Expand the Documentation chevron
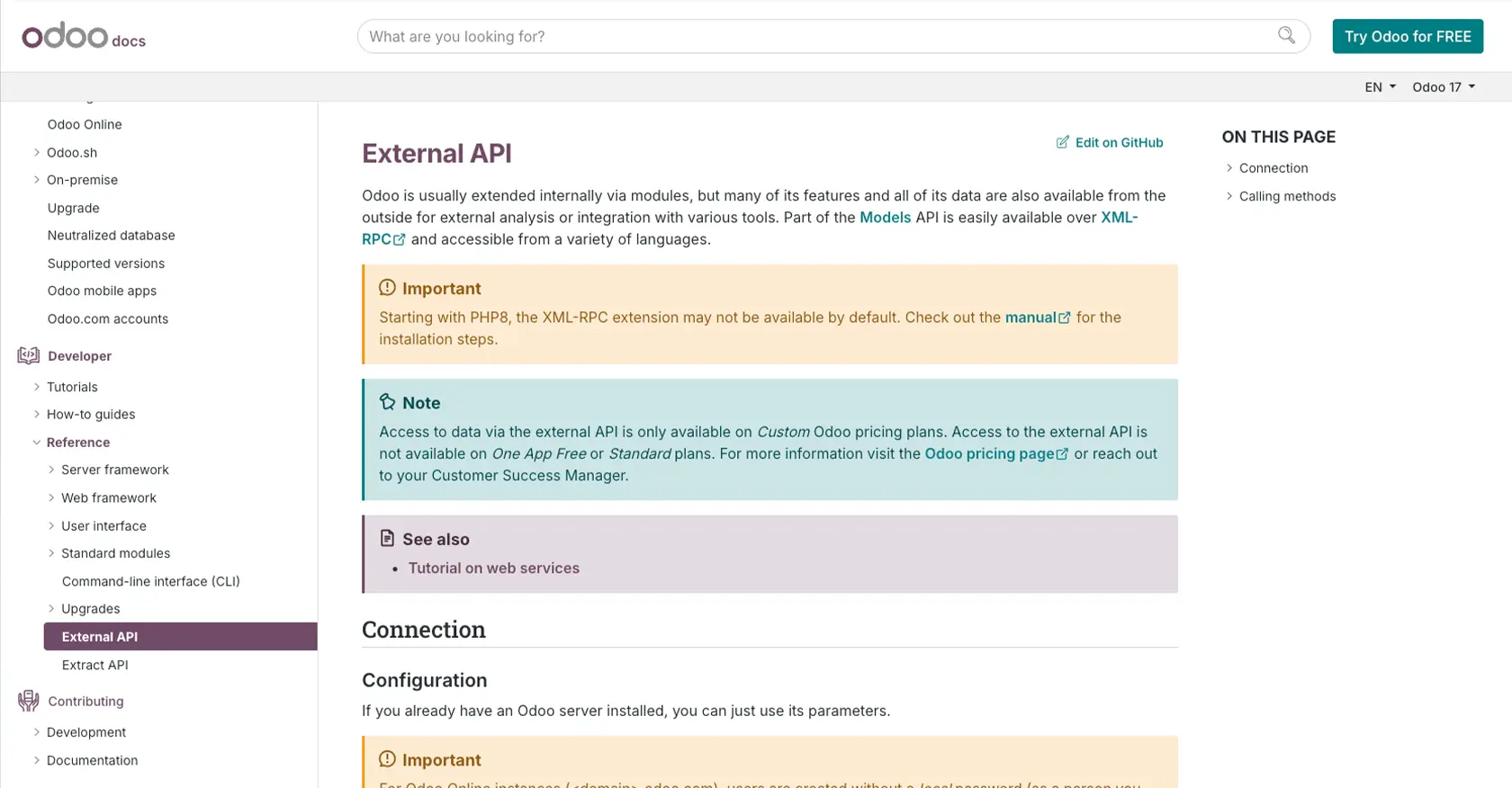Viewport: 1512px width, 788px height. tap(37, 760)
